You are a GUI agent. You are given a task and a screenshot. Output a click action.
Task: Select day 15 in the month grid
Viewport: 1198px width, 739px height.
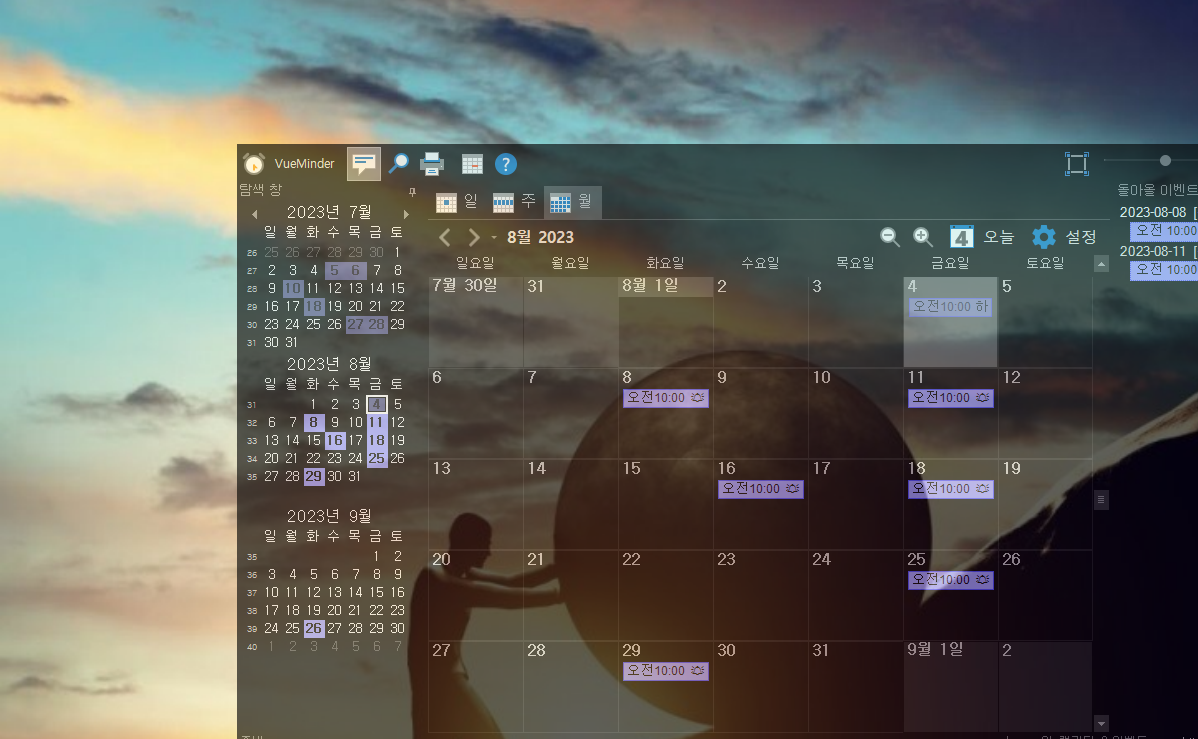click(x=665, y=504)
